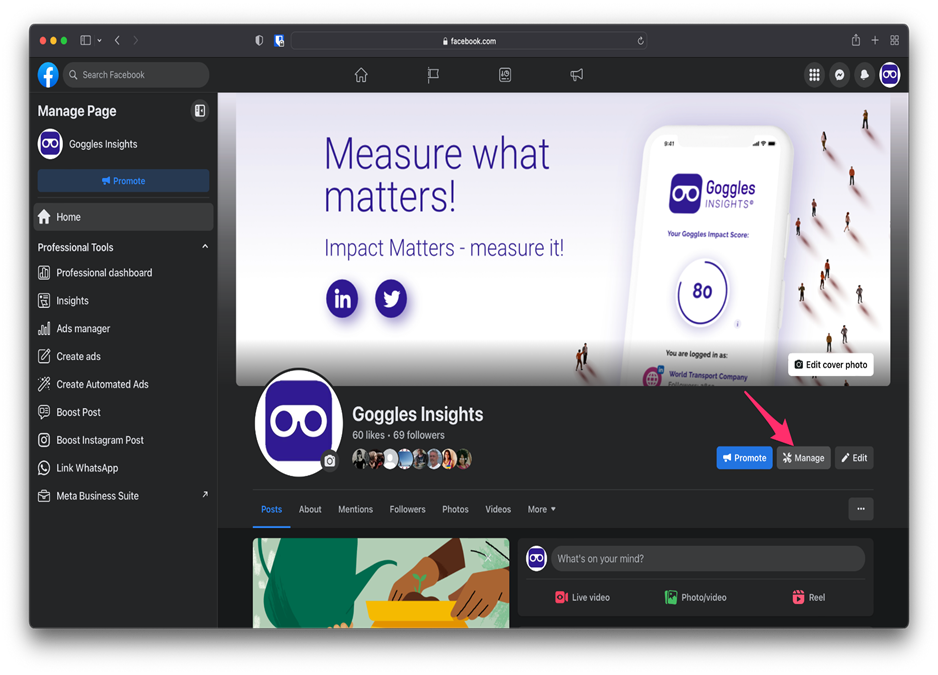938x675 pixels.
Task: Switch to the Photos tab
Action: [455, 509]
